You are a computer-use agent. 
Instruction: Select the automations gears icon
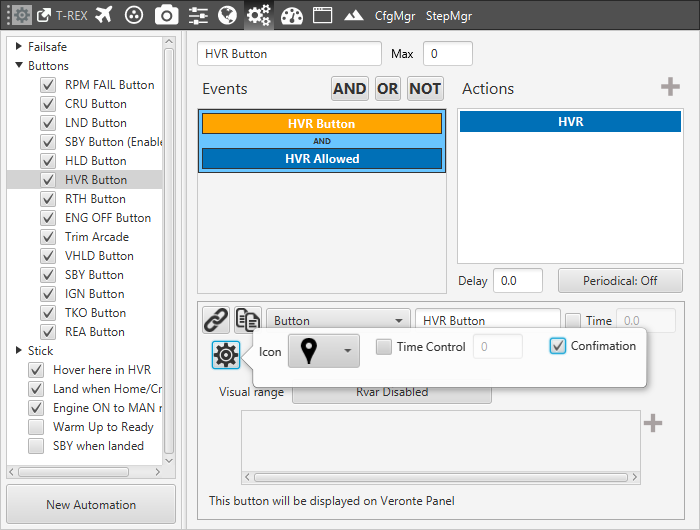click(259, 15)
